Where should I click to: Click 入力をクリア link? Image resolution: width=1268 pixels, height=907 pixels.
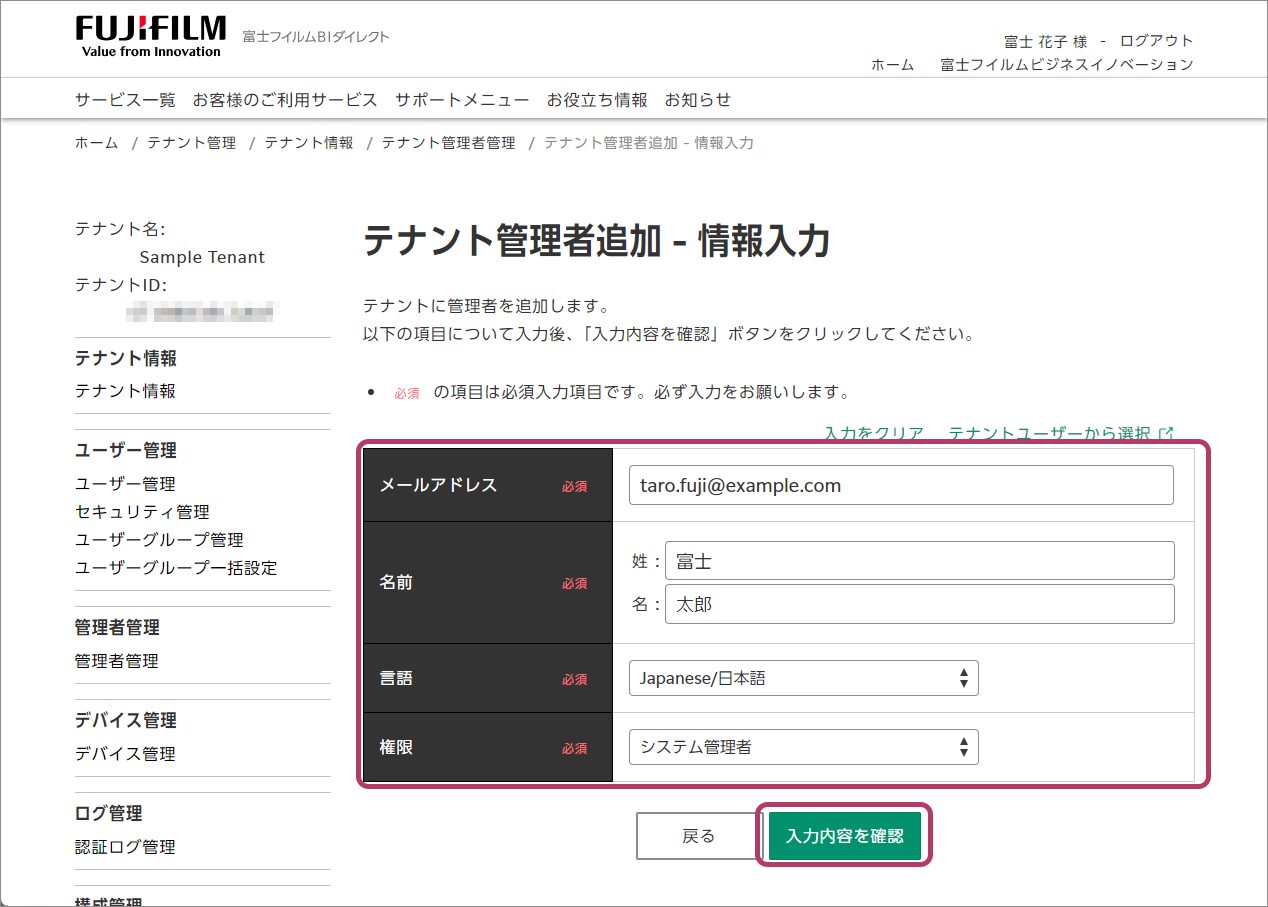[874, 434]
